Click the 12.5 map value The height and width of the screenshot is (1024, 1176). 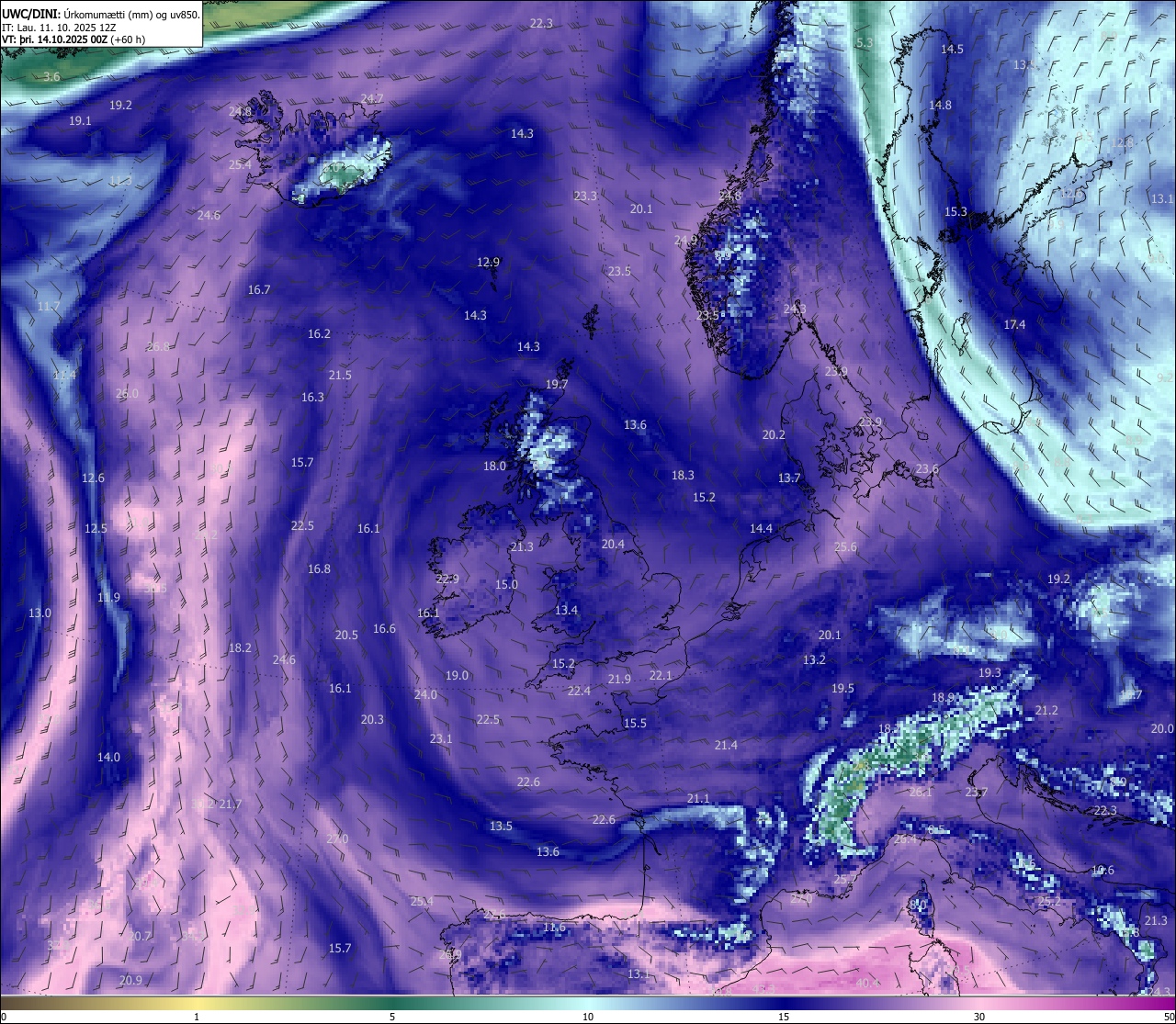[96, 529]
